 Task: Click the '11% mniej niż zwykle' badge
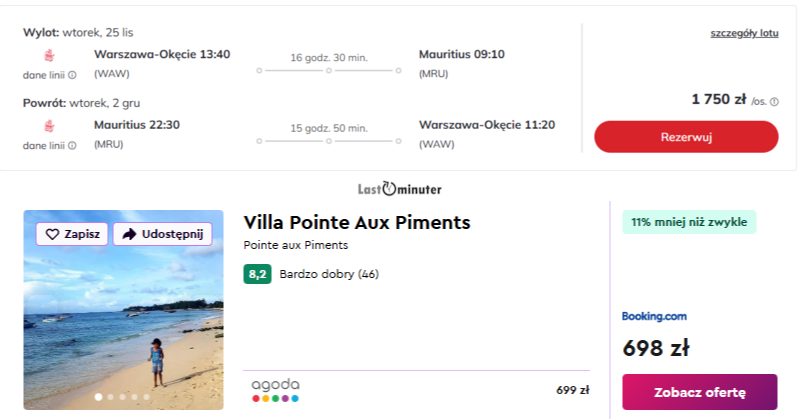pyautogui.click(x=689, y=222)
